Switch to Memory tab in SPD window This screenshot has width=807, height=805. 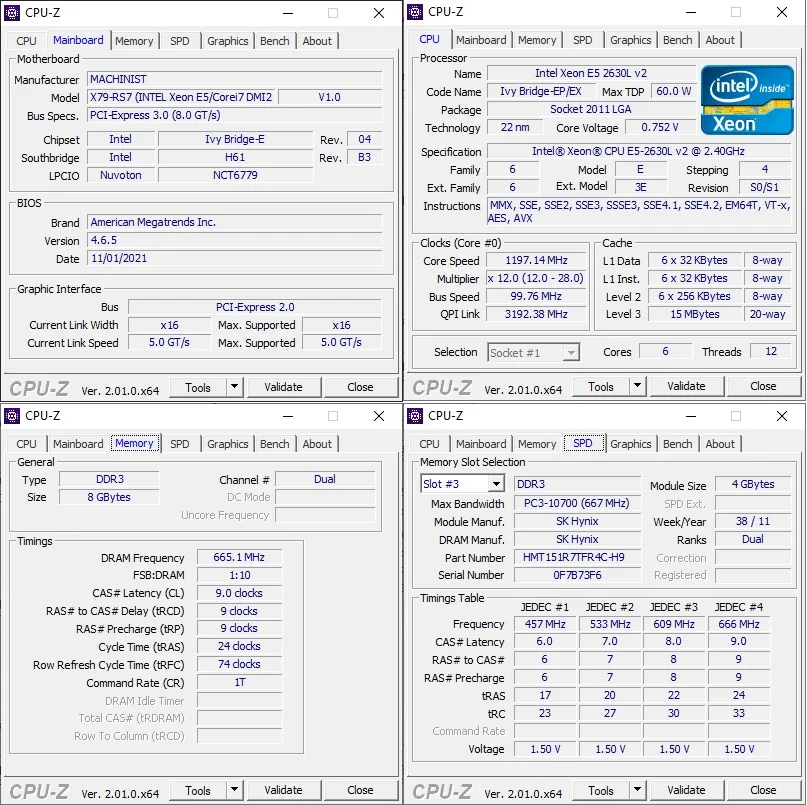[x=537, y=444]
